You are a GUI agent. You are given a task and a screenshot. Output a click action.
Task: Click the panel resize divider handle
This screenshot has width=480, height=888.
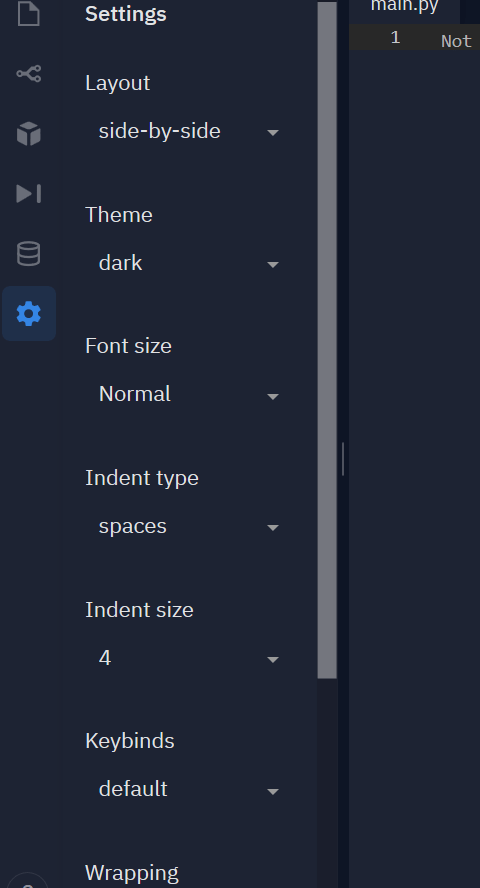click(x=343, y=459)
